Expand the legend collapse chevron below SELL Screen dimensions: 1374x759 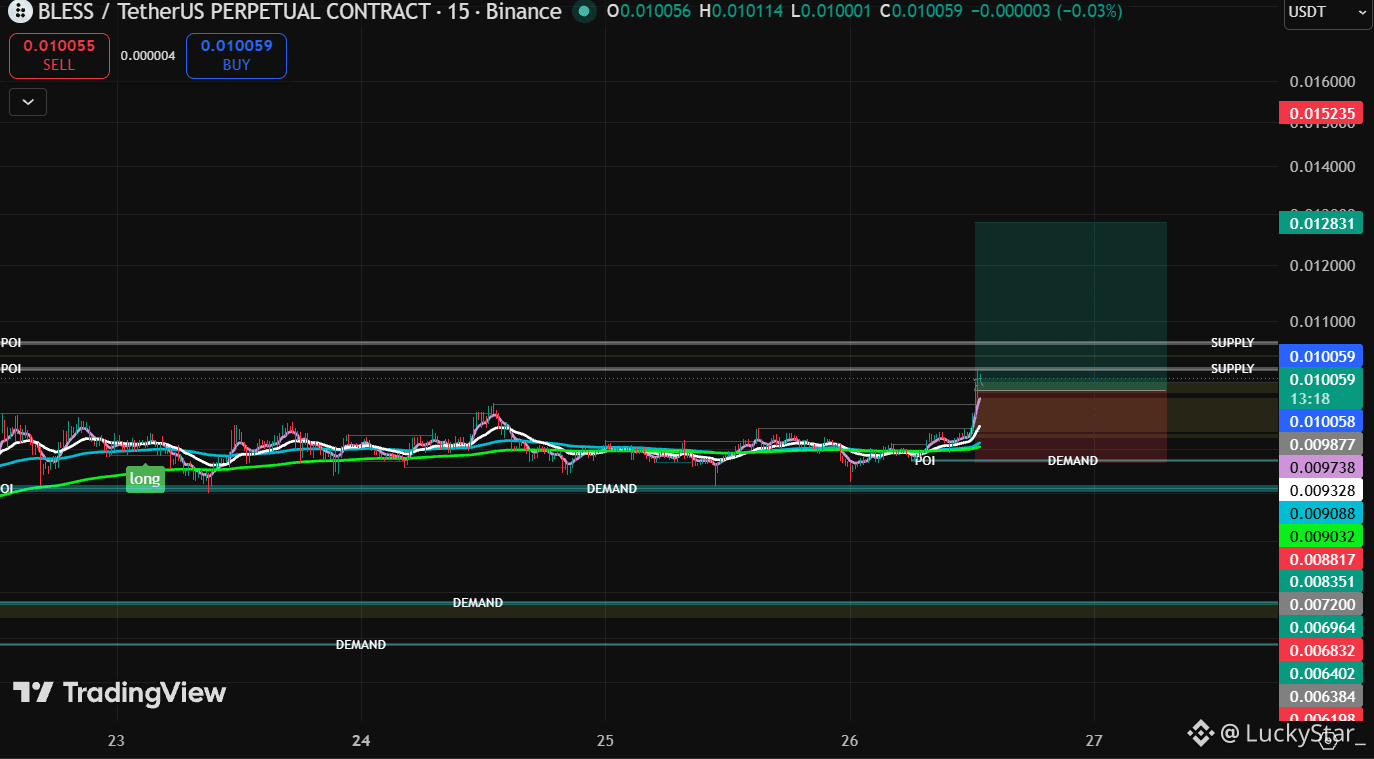(28, 102)
